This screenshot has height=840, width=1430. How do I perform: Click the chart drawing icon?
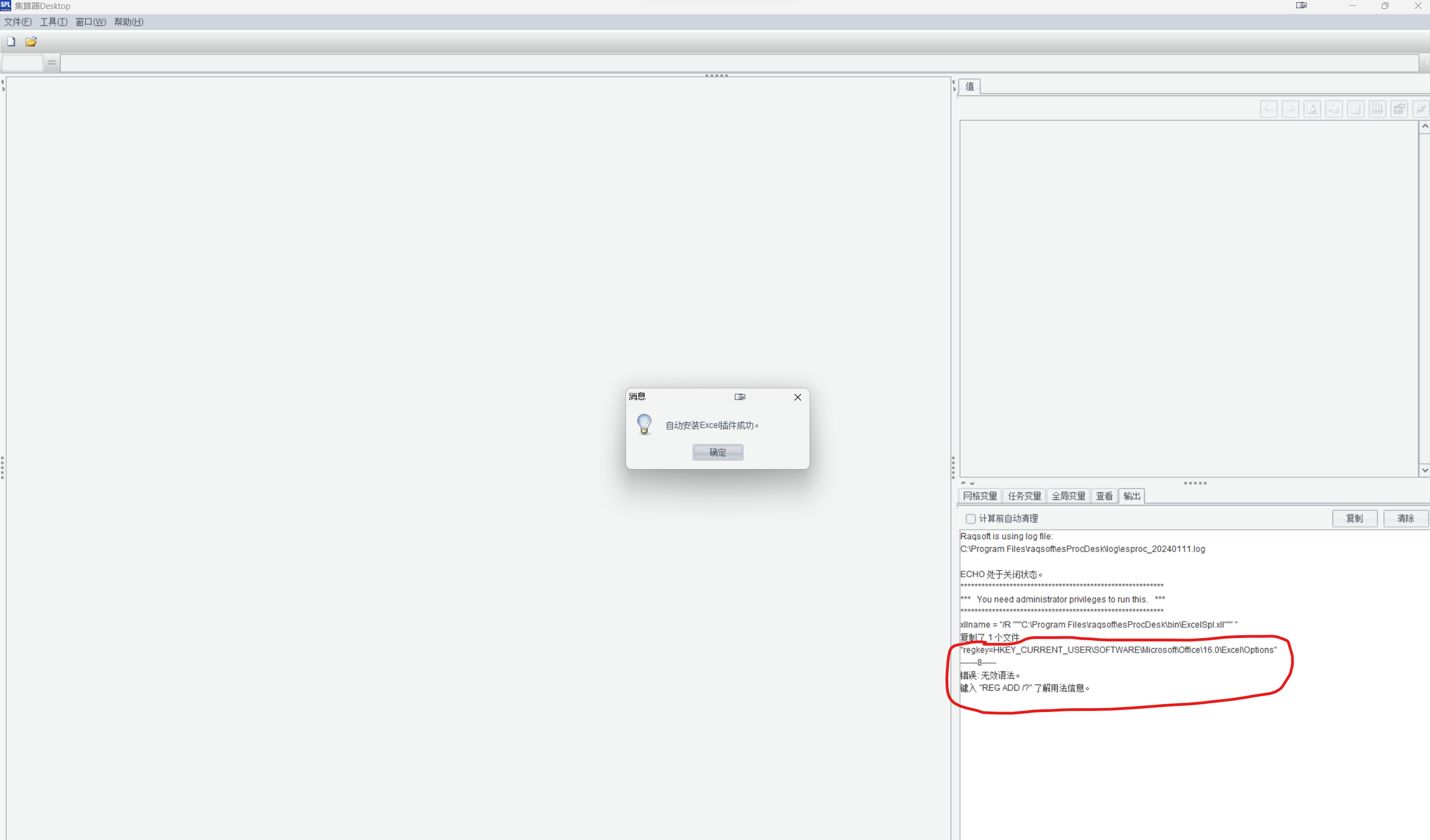(x=1377, y=109)
